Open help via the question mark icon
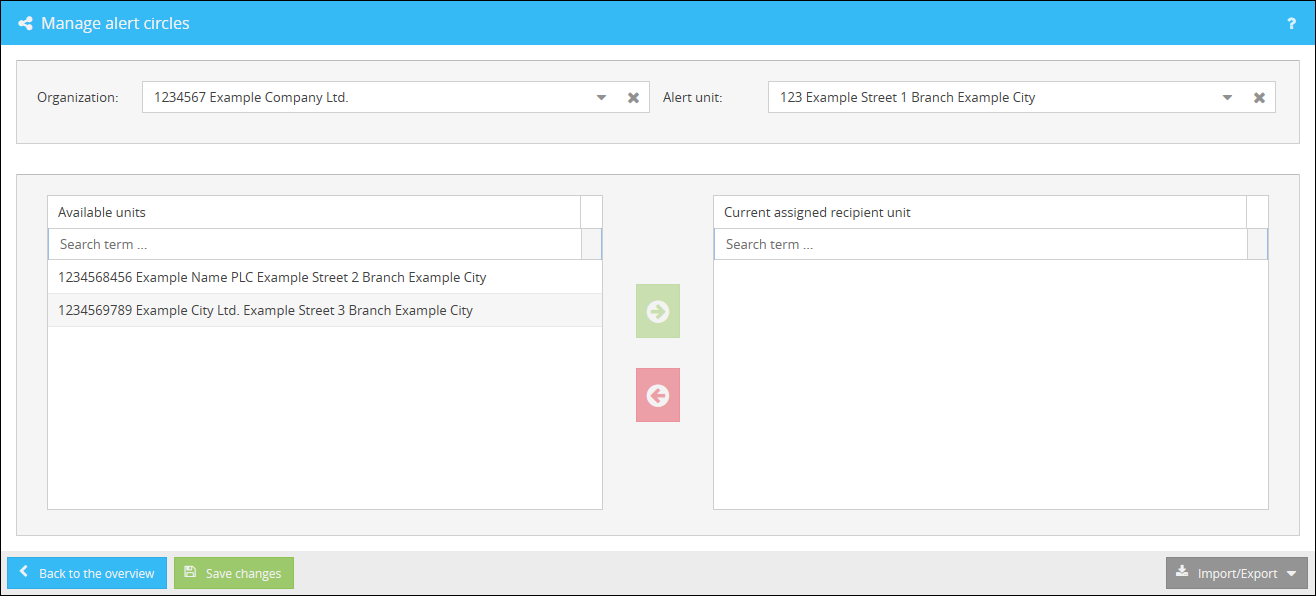Image resolution: width=1316 pixels, height=596 pixels. pyautogui.click(x=1291, y=23)
